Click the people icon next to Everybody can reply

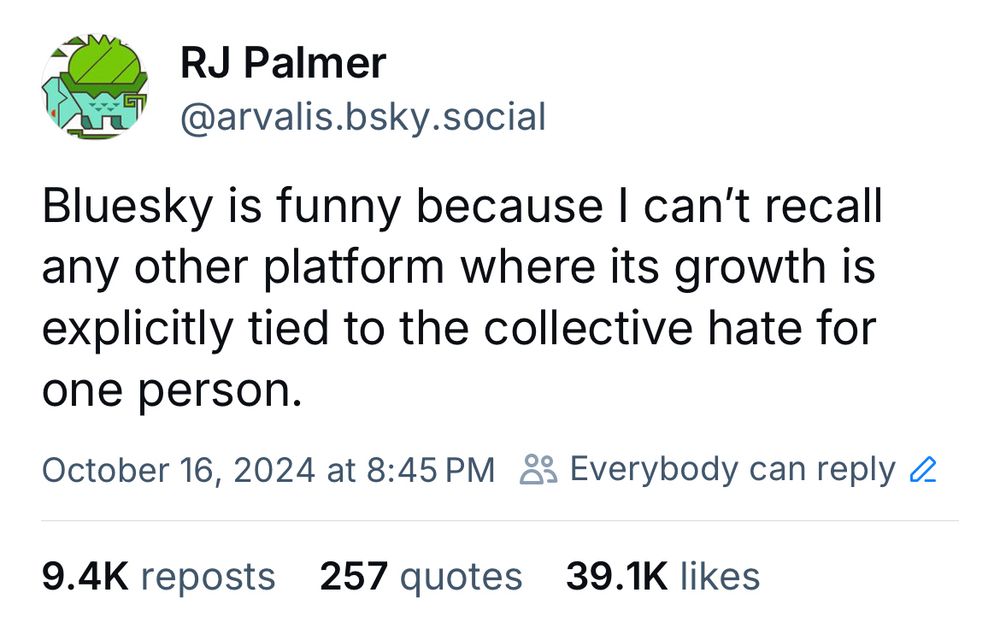pyautogui.click(x=538, y=470)
